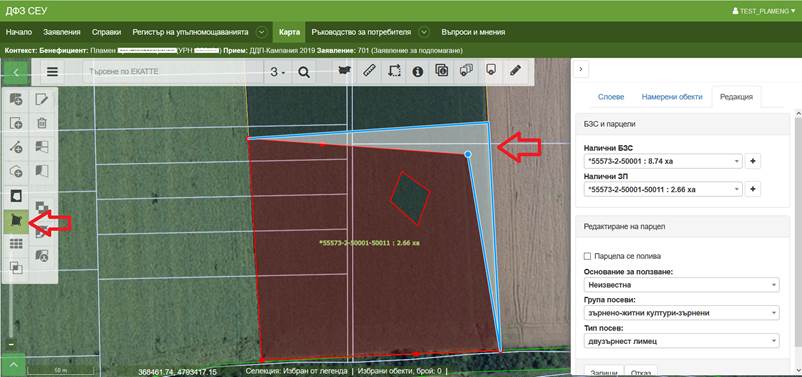The height and width of the screenshot is (377, 802).
Task: Click add rectangle with plus icon
Action: pos(16,123)
